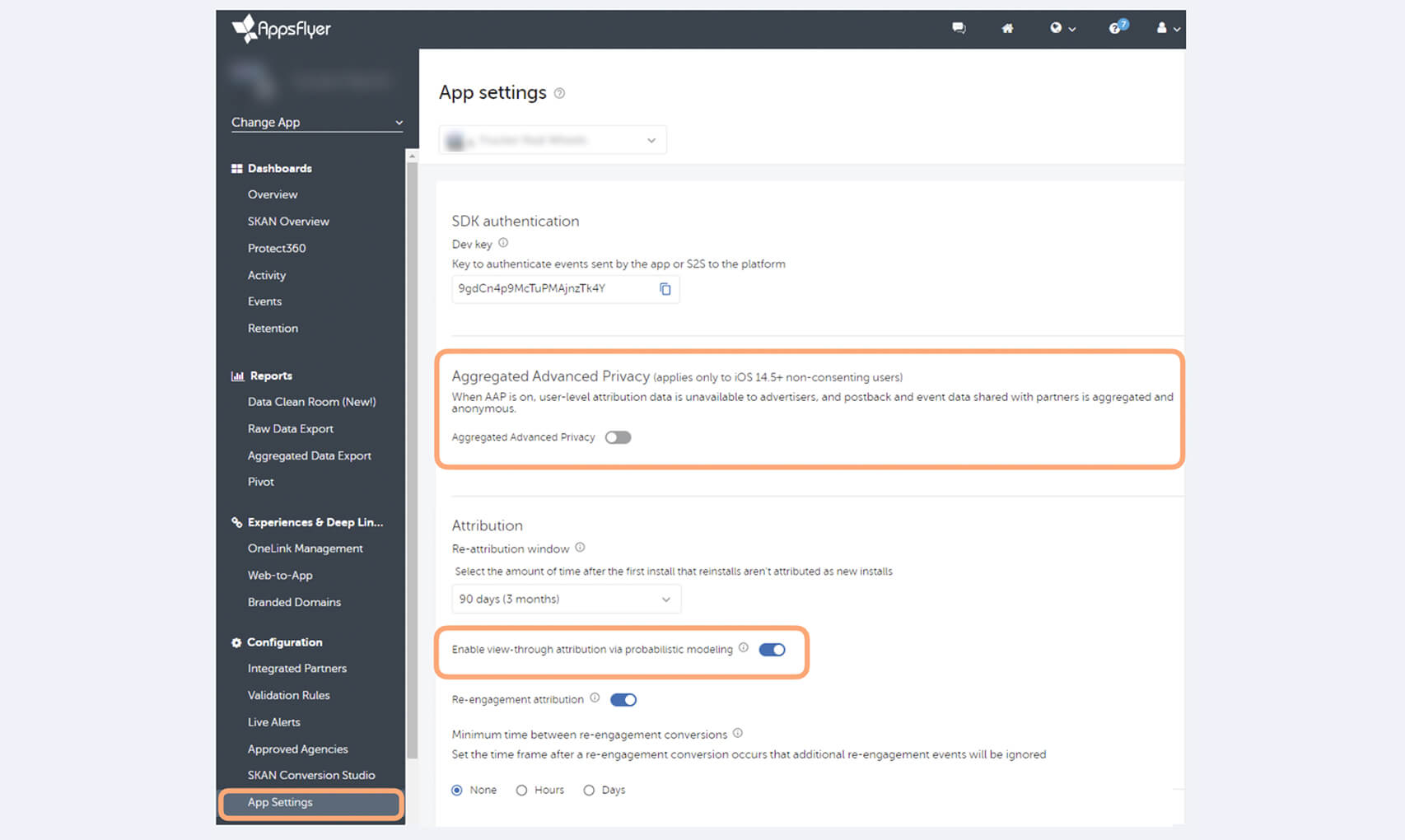The width and height of the screenshot is (1405, 840).
Task: Click the Dashboards section heading
Action: (280, 168)
